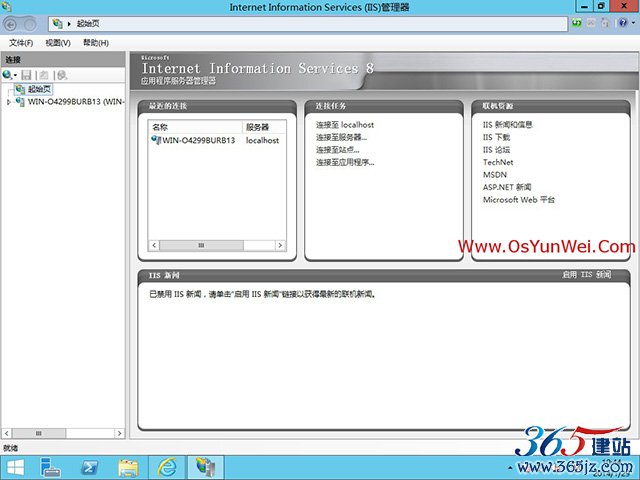Viewport: 640px width, 480px height.
Task: Open IIS 下载 link
Action: 496,137
